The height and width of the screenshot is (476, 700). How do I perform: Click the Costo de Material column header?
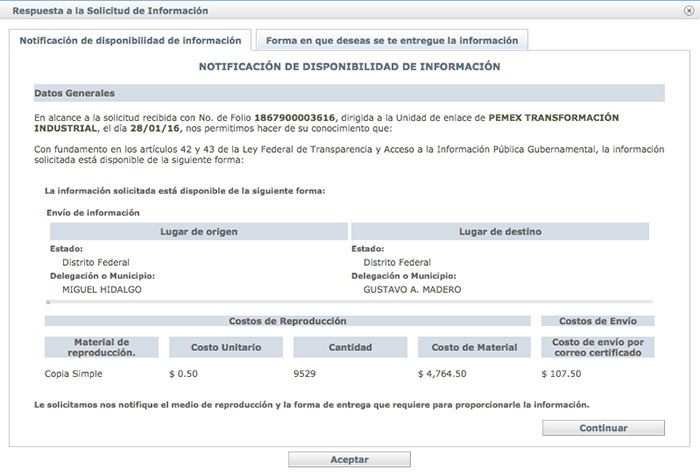point(474,347)
